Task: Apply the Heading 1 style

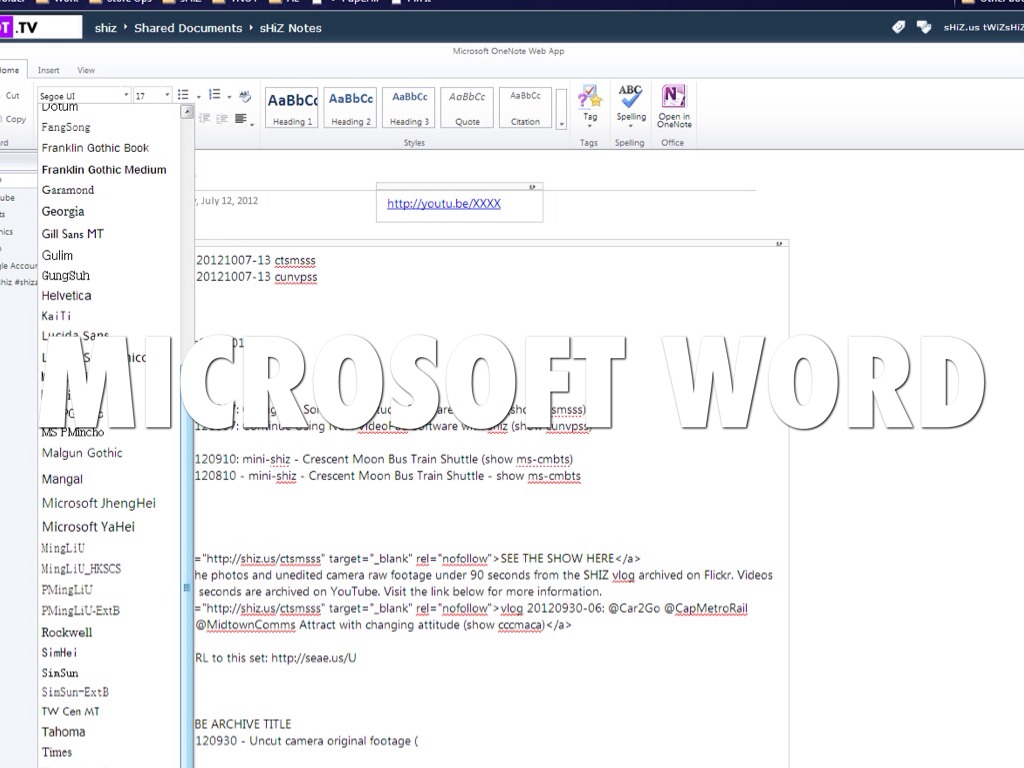Action: tap(292, 107)
